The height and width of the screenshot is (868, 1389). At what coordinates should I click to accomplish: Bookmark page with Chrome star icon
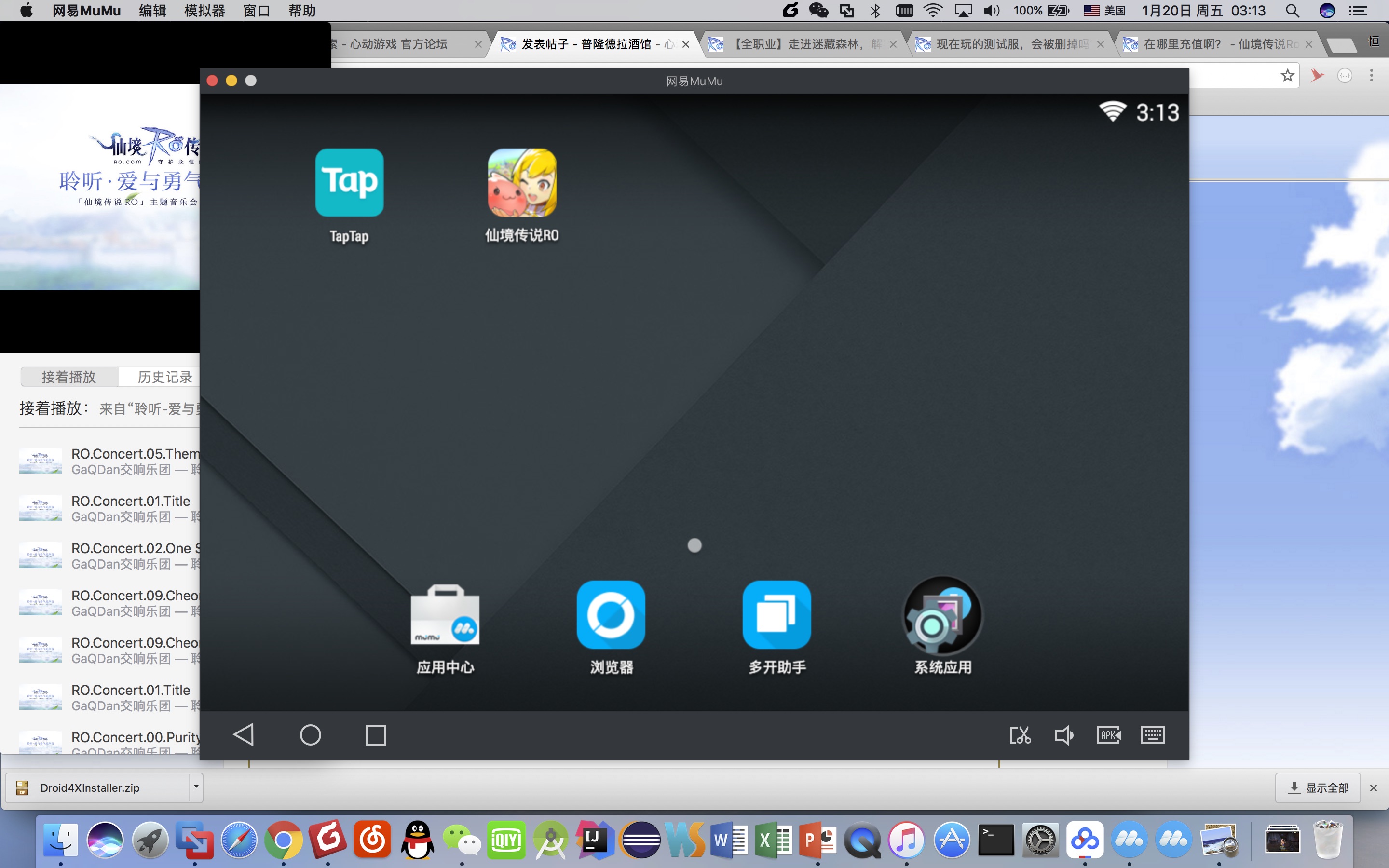pos(1288,75)
